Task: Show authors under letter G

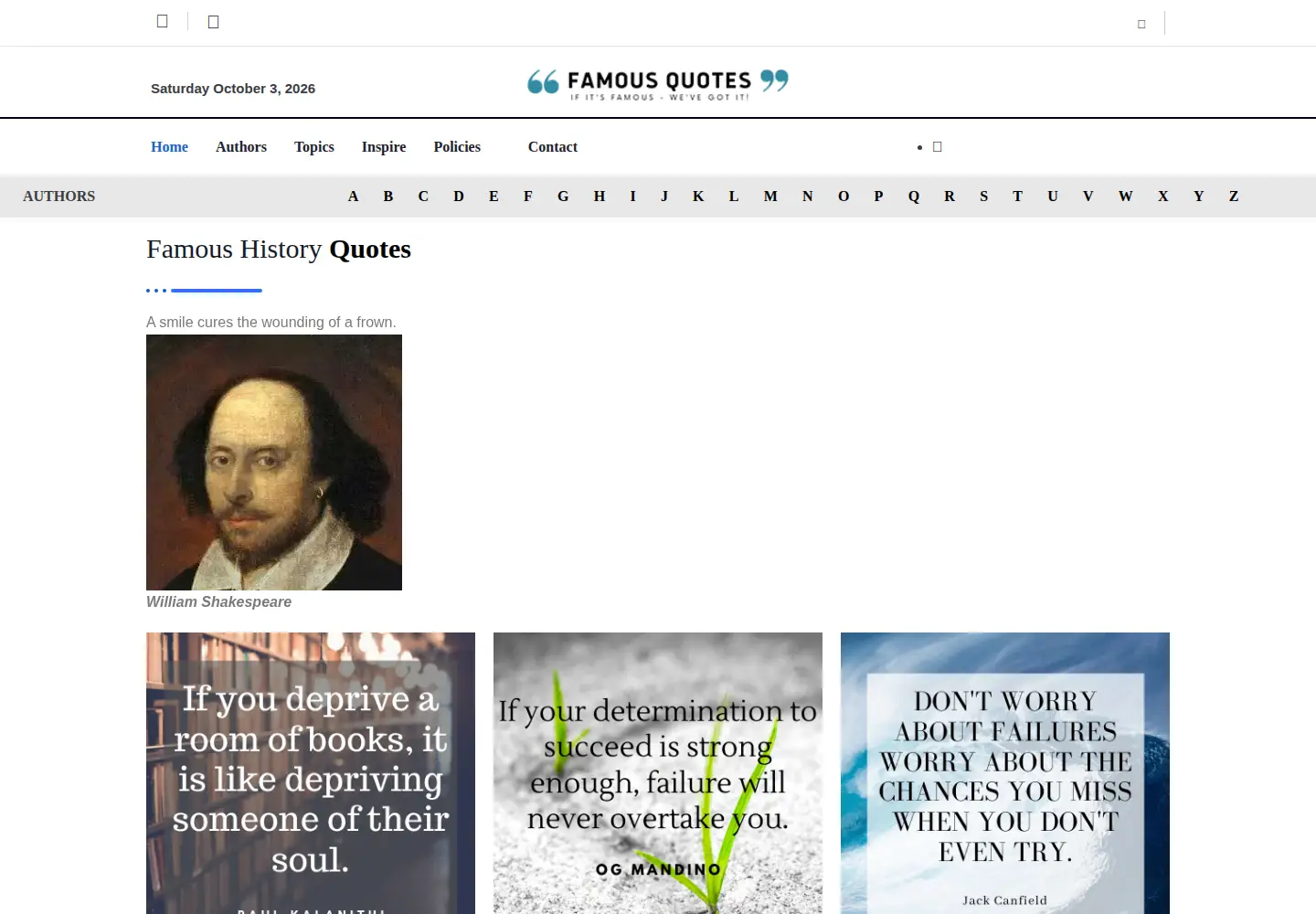Action: 563,197
